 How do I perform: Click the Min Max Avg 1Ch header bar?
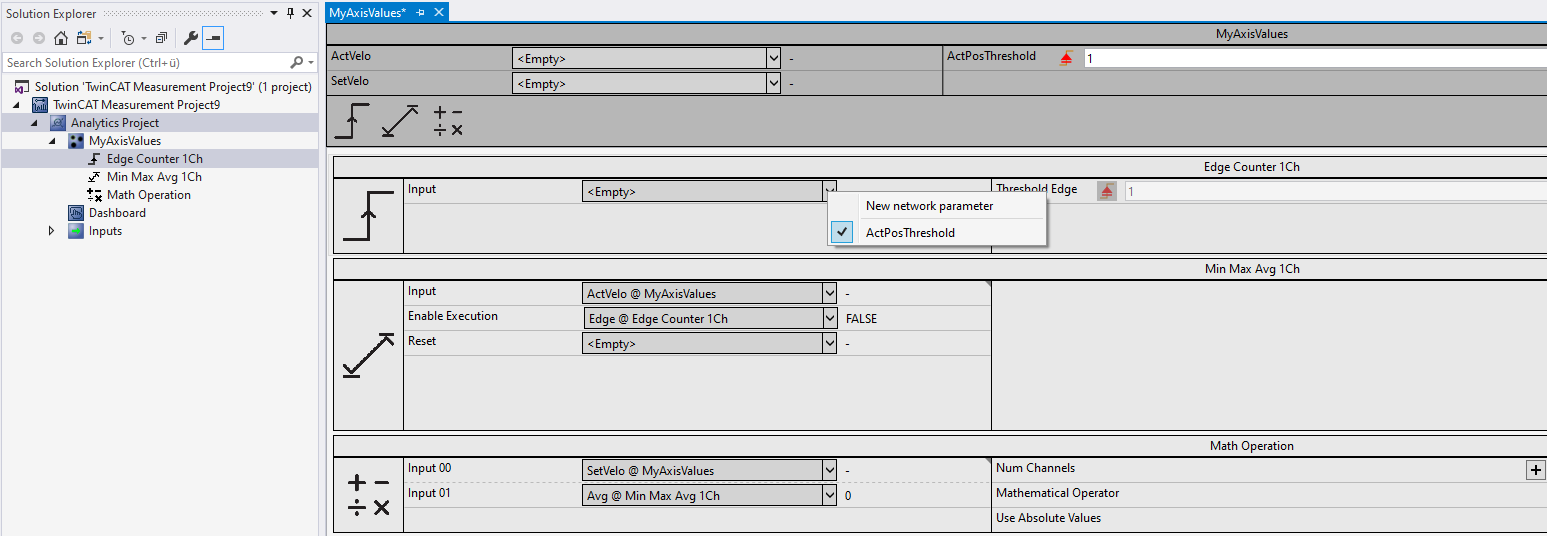tap(940, 269)
